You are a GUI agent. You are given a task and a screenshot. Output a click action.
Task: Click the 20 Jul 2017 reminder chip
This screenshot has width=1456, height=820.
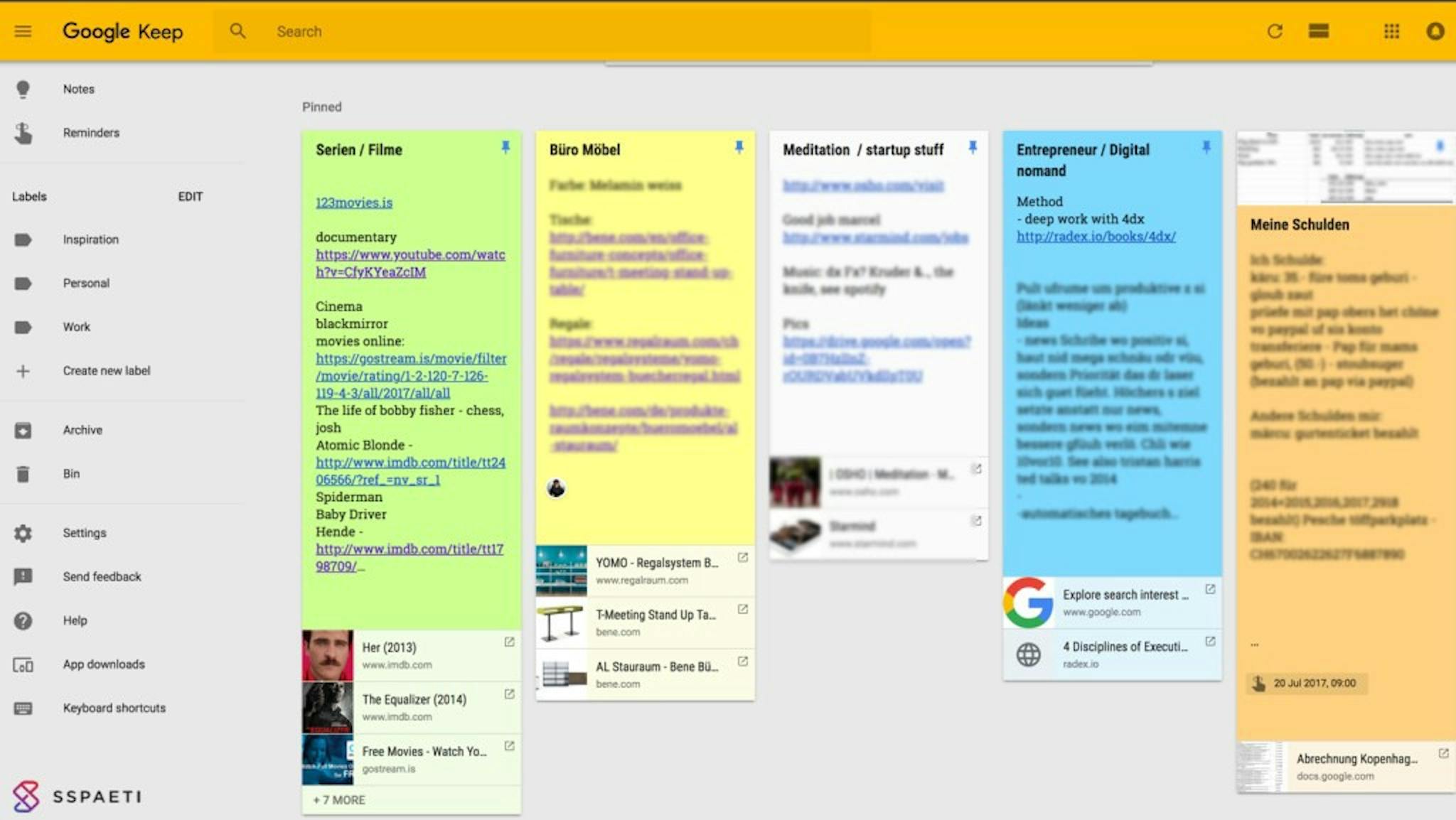pos(1306,684)
